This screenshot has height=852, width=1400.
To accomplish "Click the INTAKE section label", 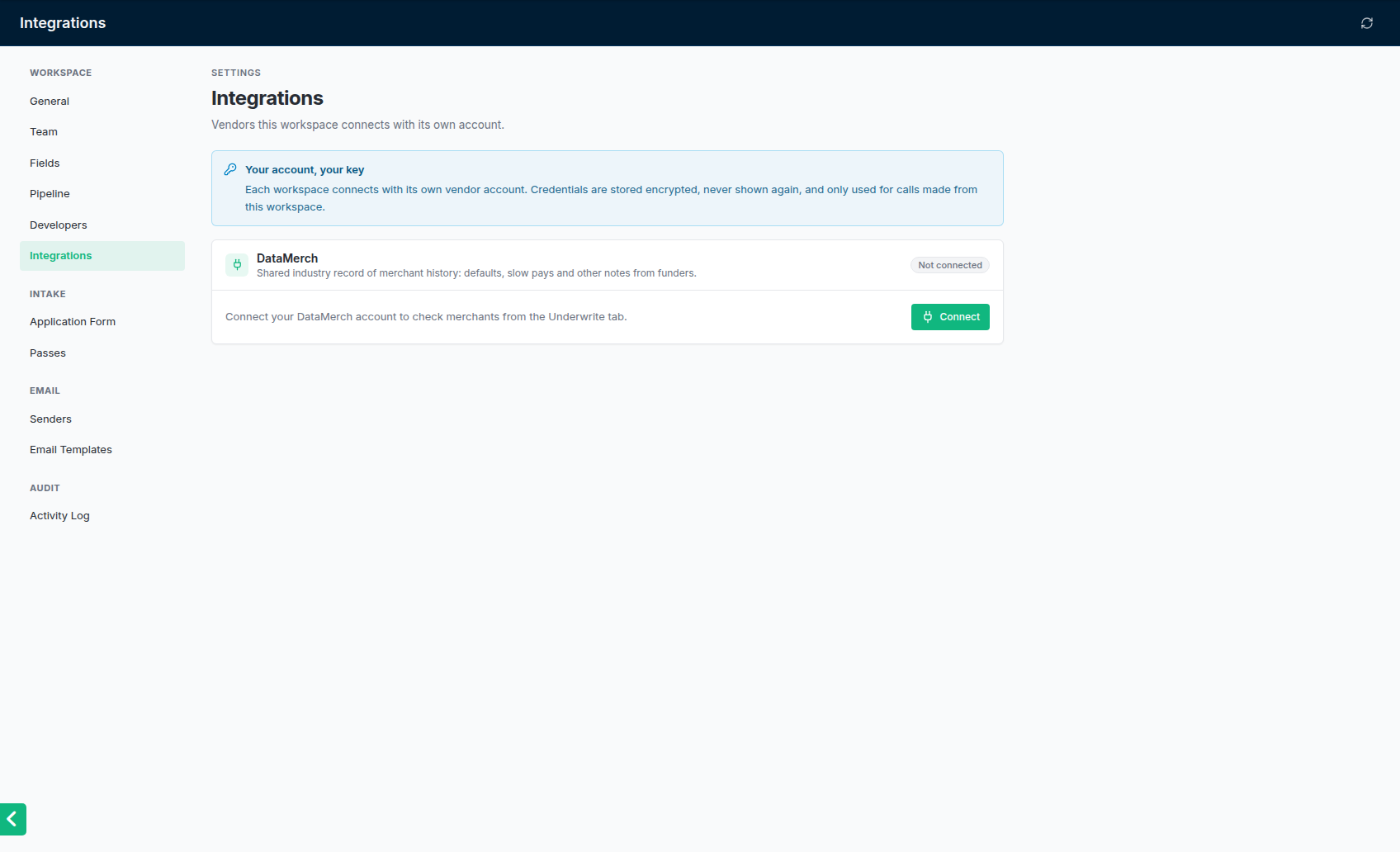I will click(48, 294).
